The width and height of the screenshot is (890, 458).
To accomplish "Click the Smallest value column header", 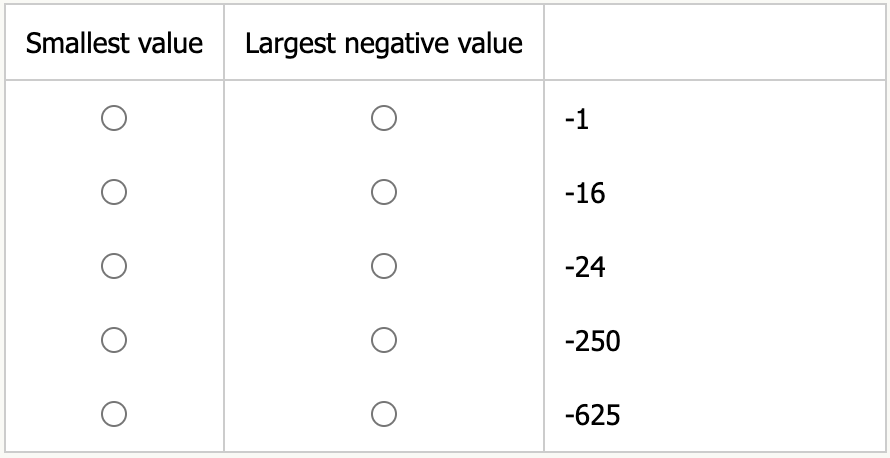I will coord(114,44).
